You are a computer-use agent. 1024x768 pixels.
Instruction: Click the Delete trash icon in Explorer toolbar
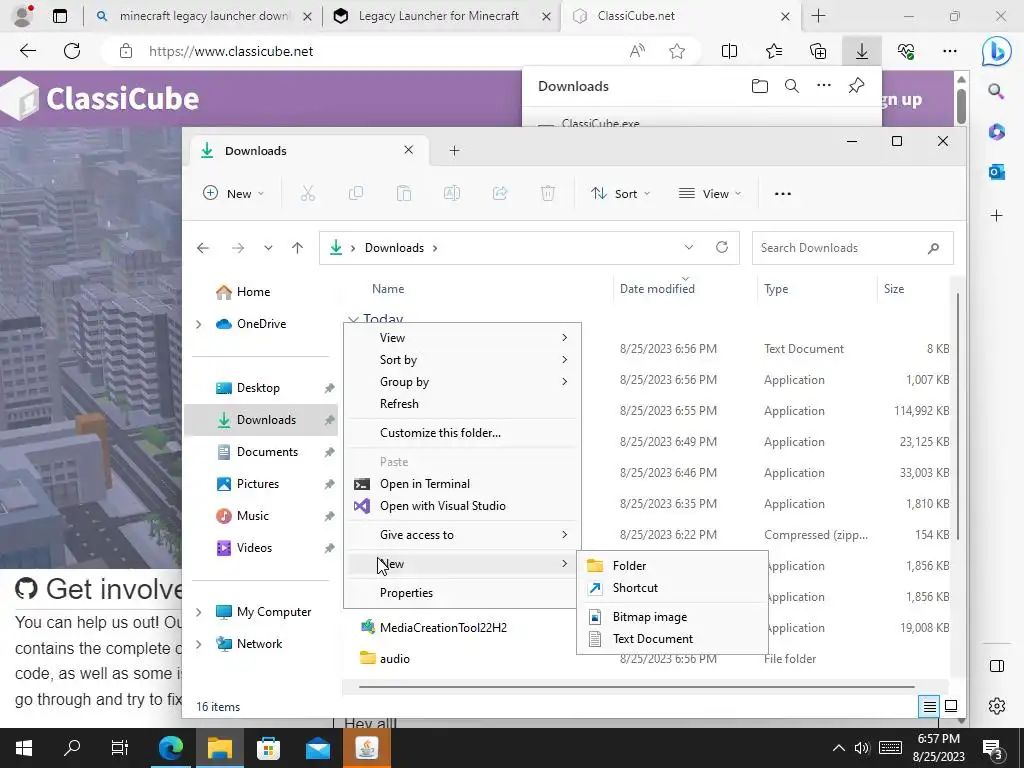(x=548, y=193)
